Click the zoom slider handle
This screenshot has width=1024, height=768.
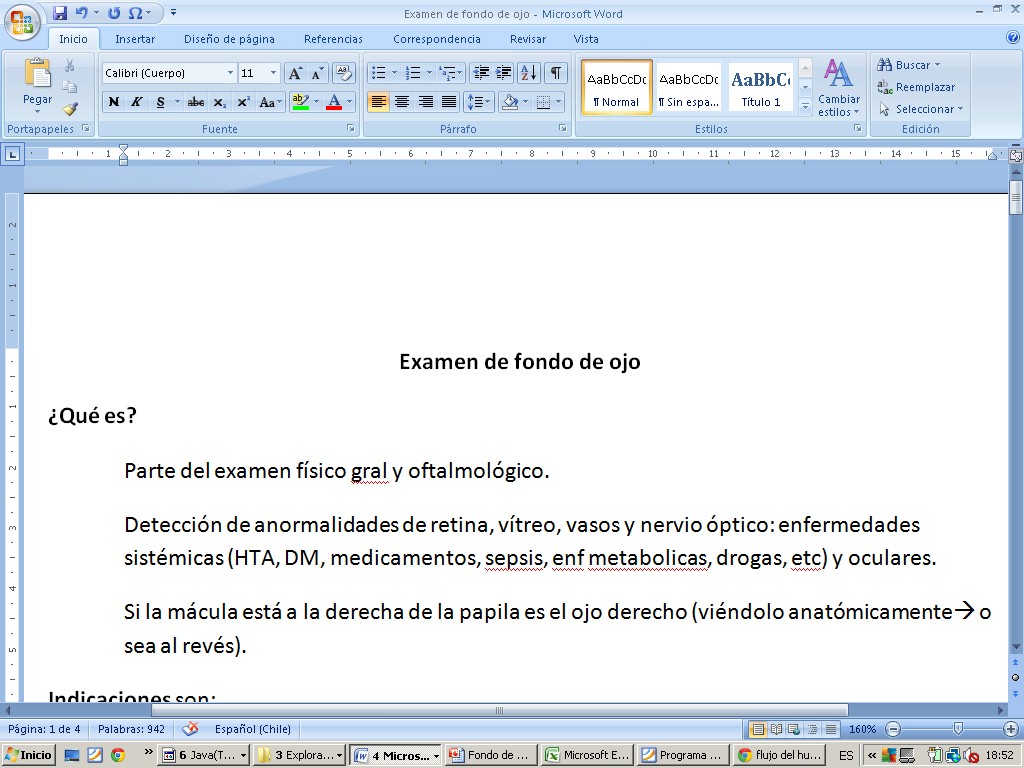click(x=958, y=729)
